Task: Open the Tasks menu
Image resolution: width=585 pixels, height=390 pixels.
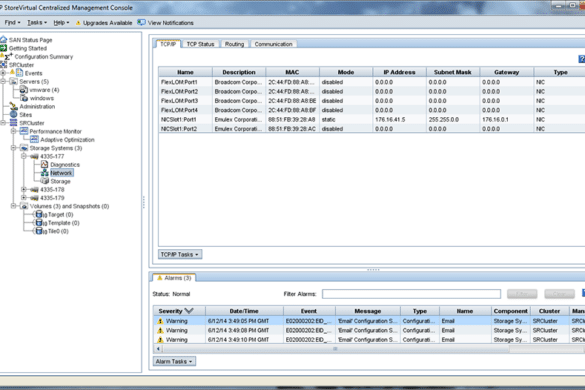Action: [37, 22]
